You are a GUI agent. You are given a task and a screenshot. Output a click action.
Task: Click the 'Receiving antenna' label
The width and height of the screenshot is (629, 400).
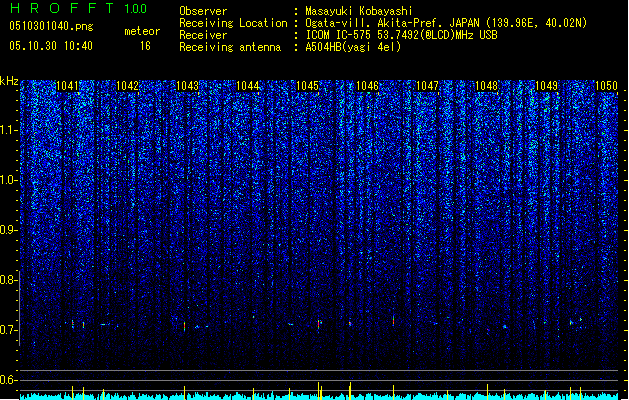(230, 47)
